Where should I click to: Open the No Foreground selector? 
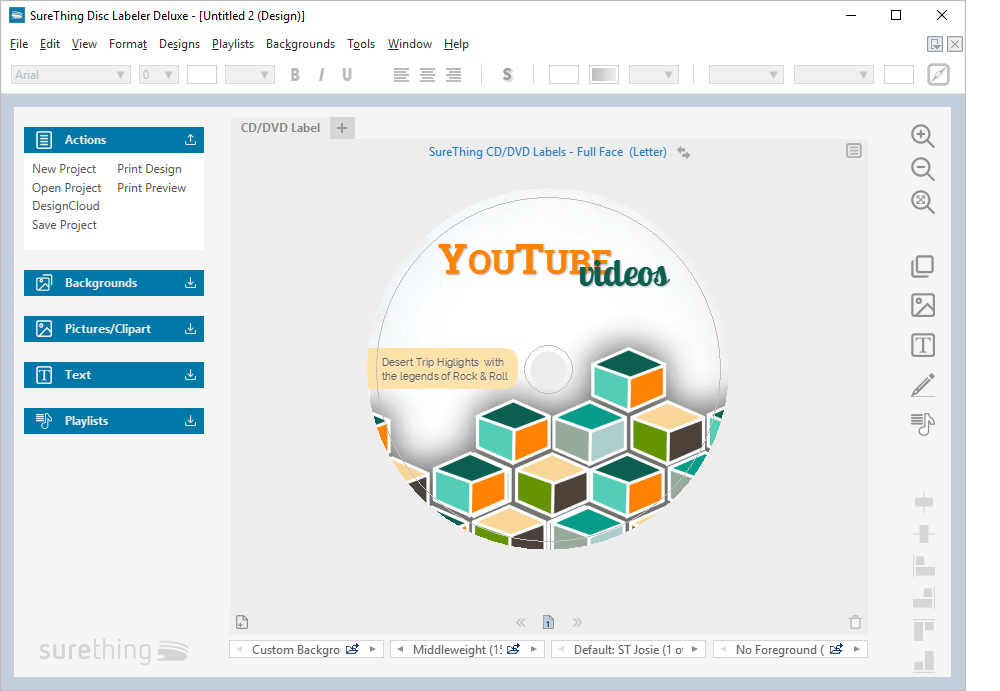[790, 648]
